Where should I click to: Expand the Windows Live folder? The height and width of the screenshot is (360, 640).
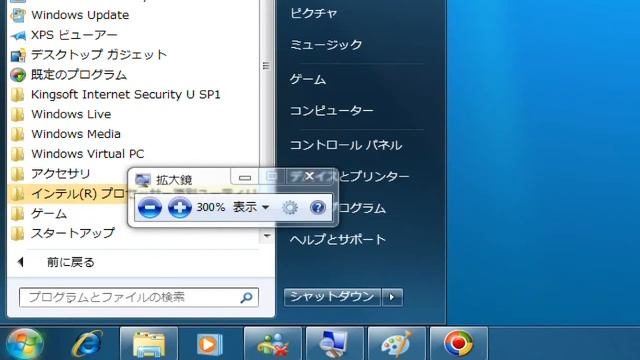point(133,114)
